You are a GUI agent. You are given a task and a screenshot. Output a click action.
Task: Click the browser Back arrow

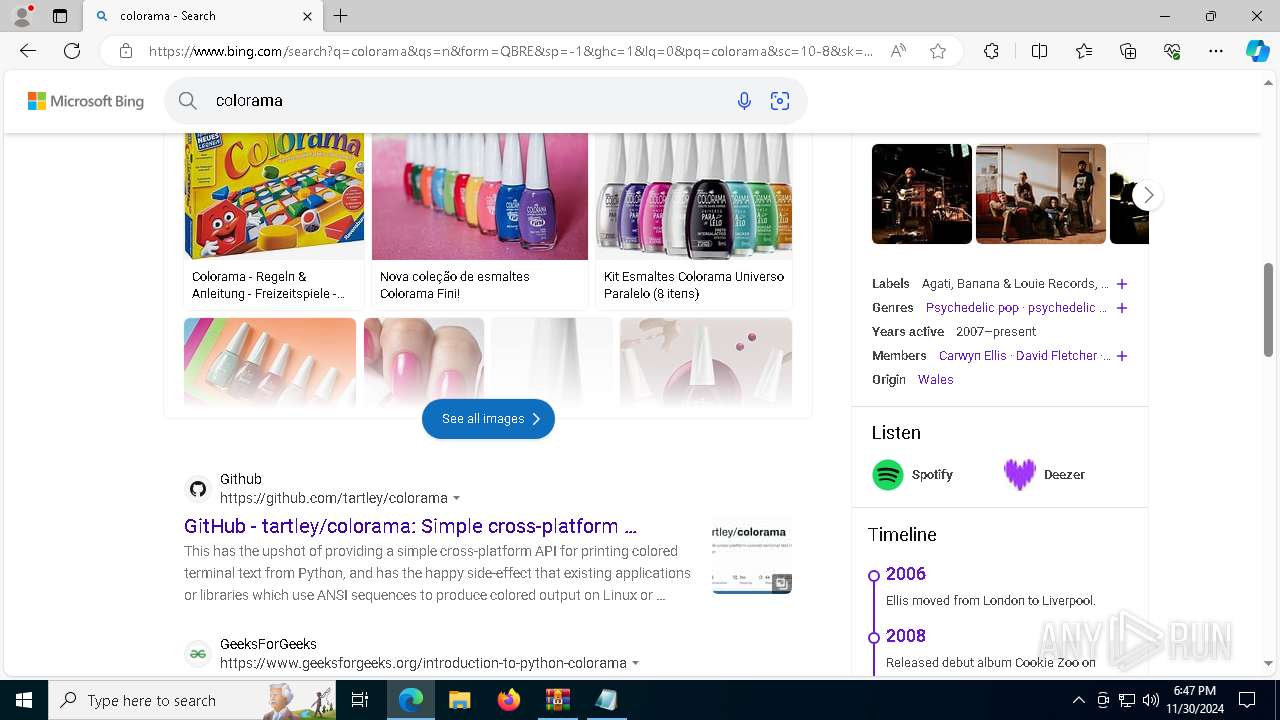28,51
